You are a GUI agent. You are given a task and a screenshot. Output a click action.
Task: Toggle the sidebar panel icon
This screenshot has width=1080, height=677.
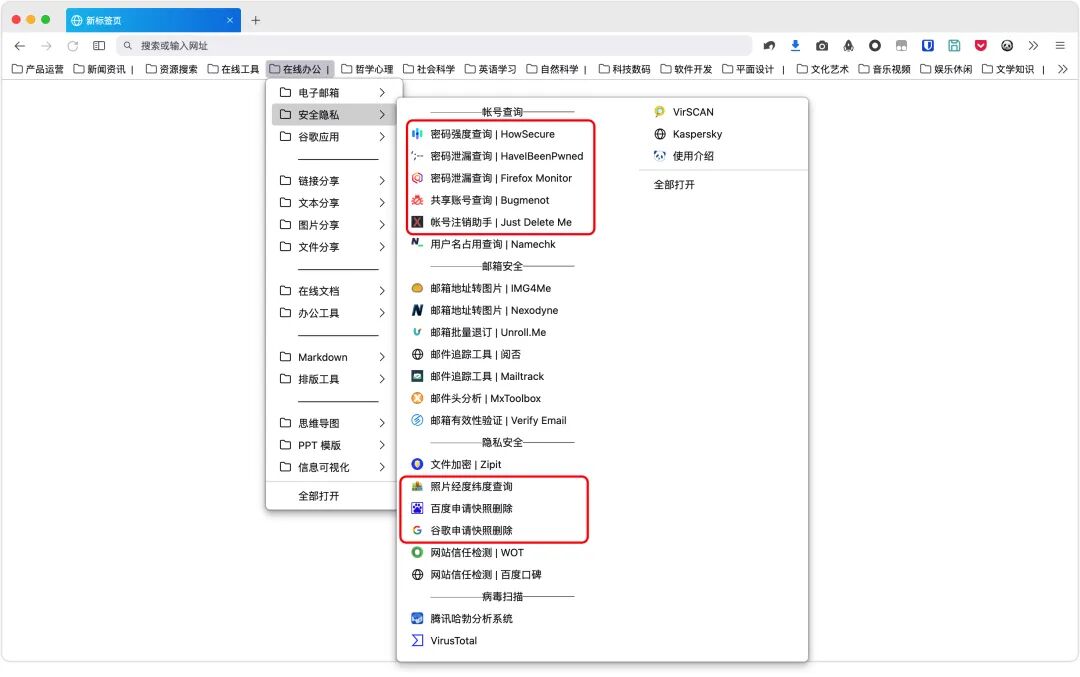[x=99, y=45]
